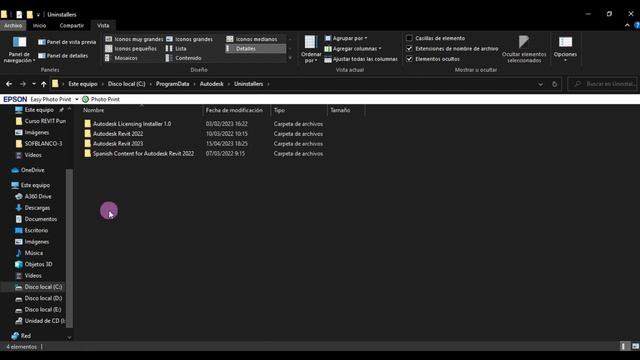The height and width of the screenshot is (360, 640).
Task: Switch to Iconos pequeños layout
Action: [x=131, y=49]
